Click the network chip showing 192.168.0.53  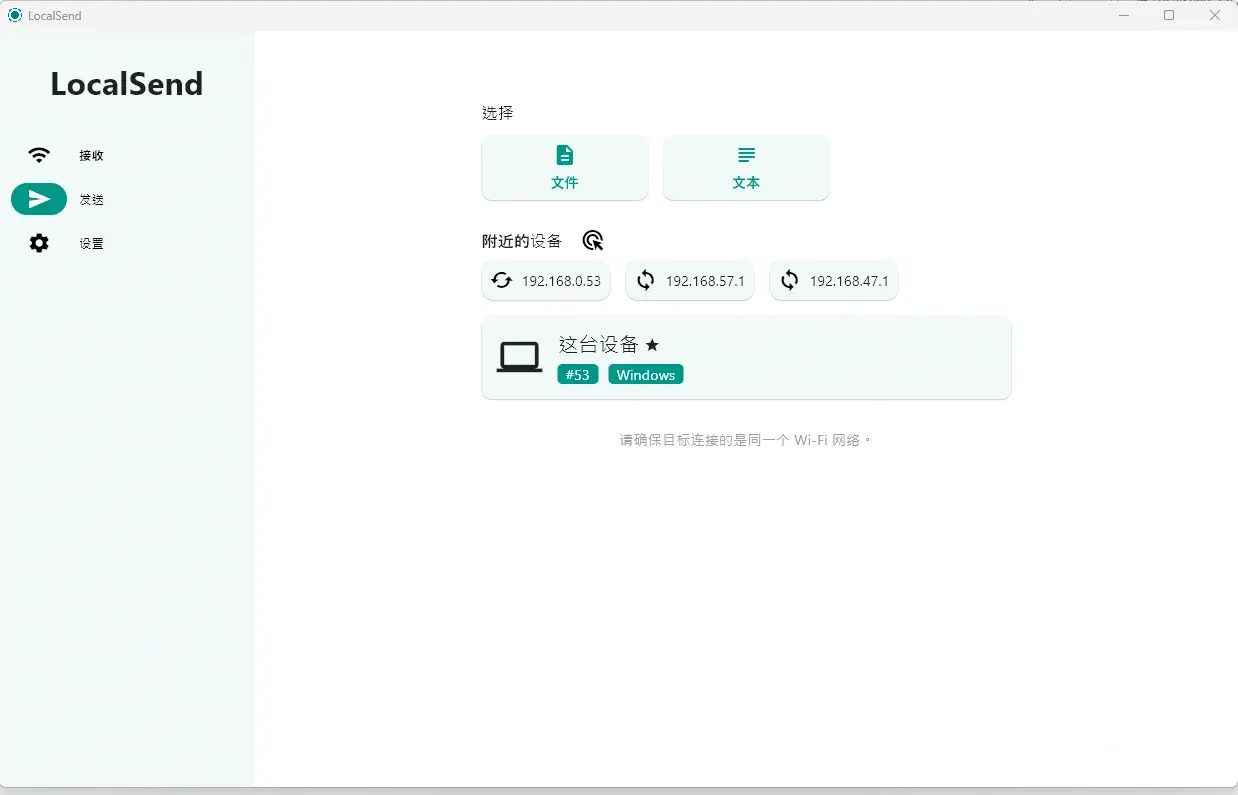545,281
